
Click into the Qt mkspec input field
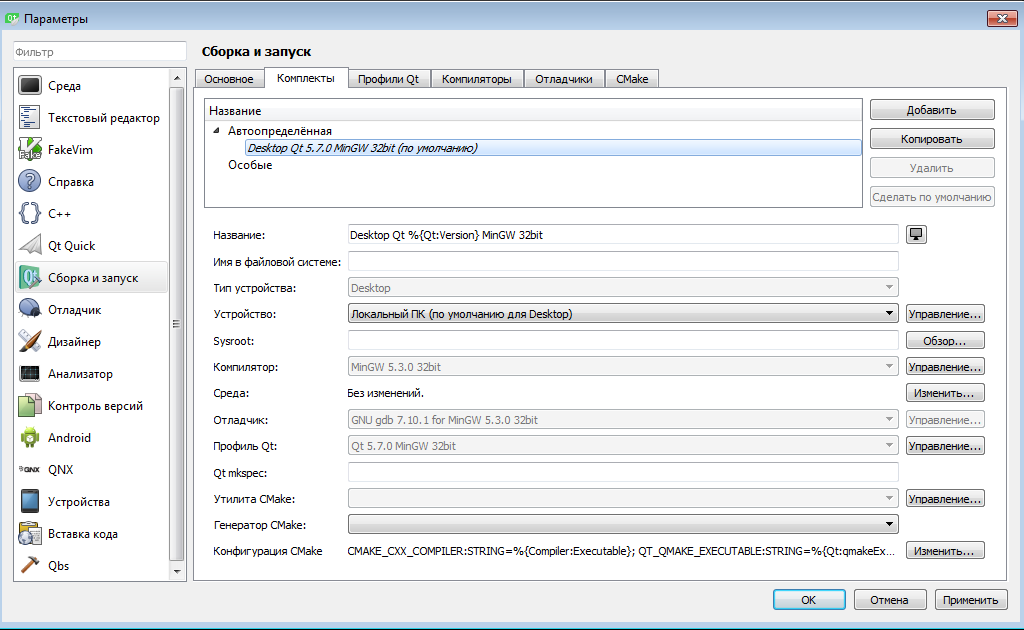(622, 472)
